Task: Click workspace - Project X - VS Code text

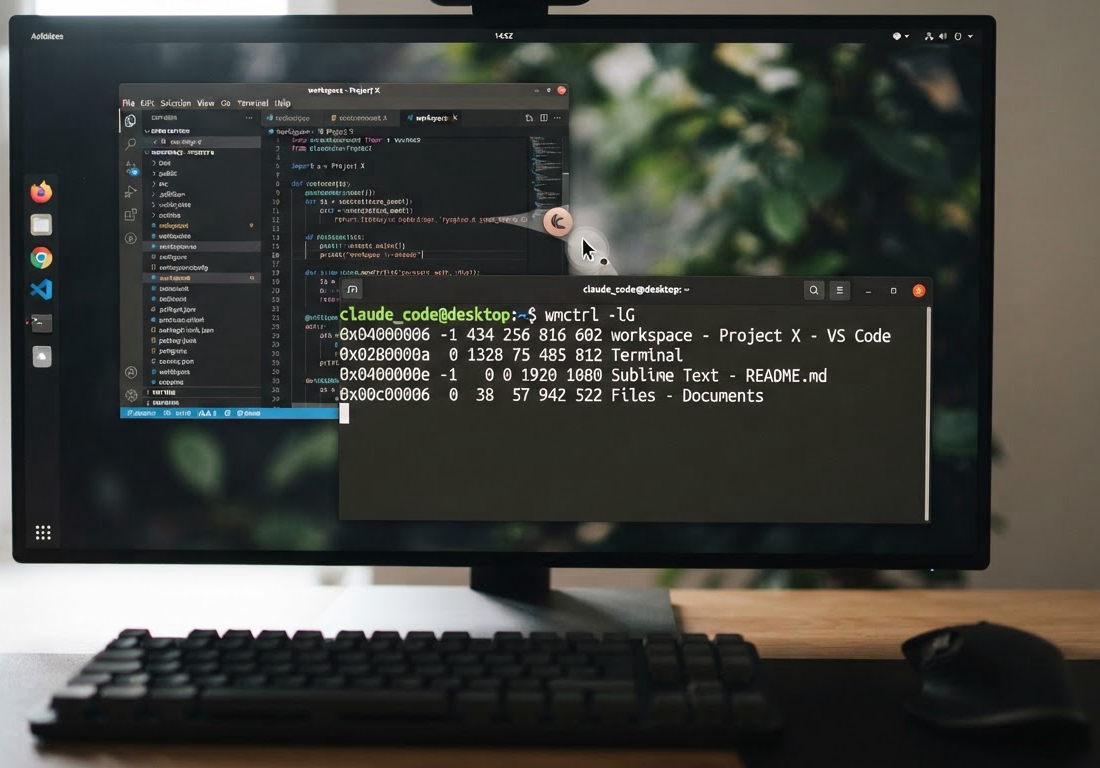Action: pos(751,335)
